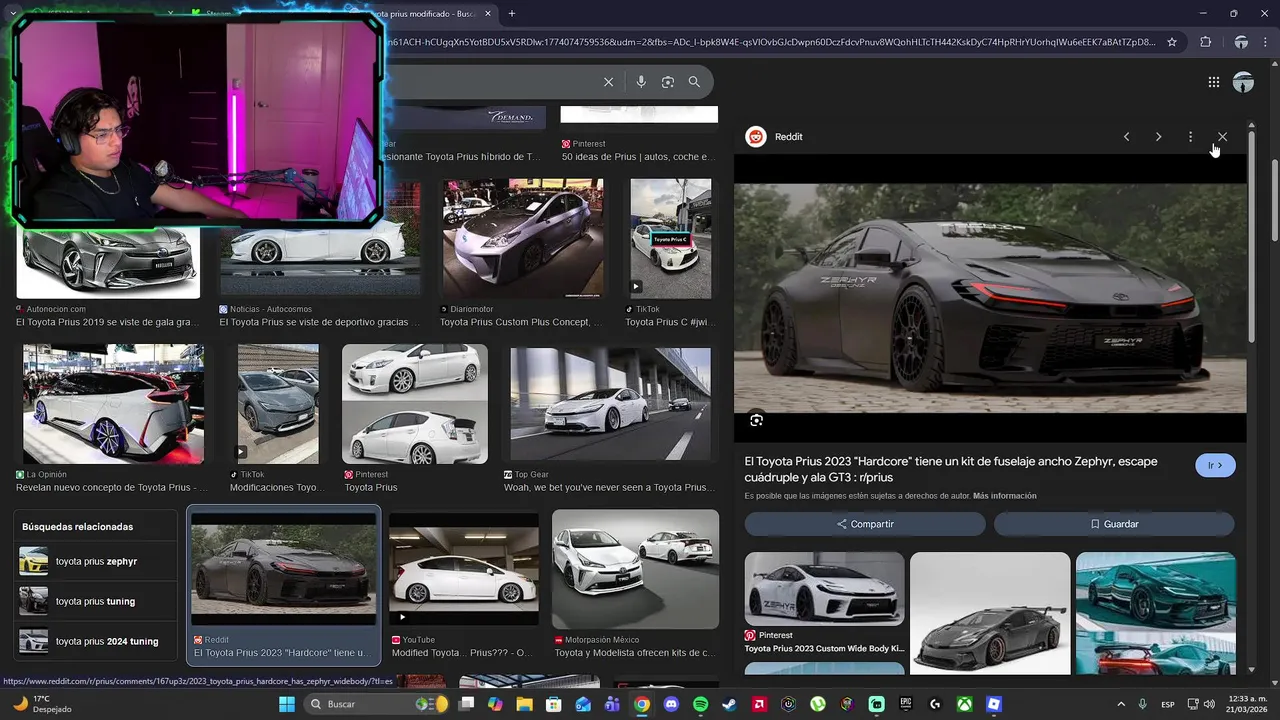Select related search toyota prius tuning
Viewport: 1280px width, 720px height.
coord(96,601)
